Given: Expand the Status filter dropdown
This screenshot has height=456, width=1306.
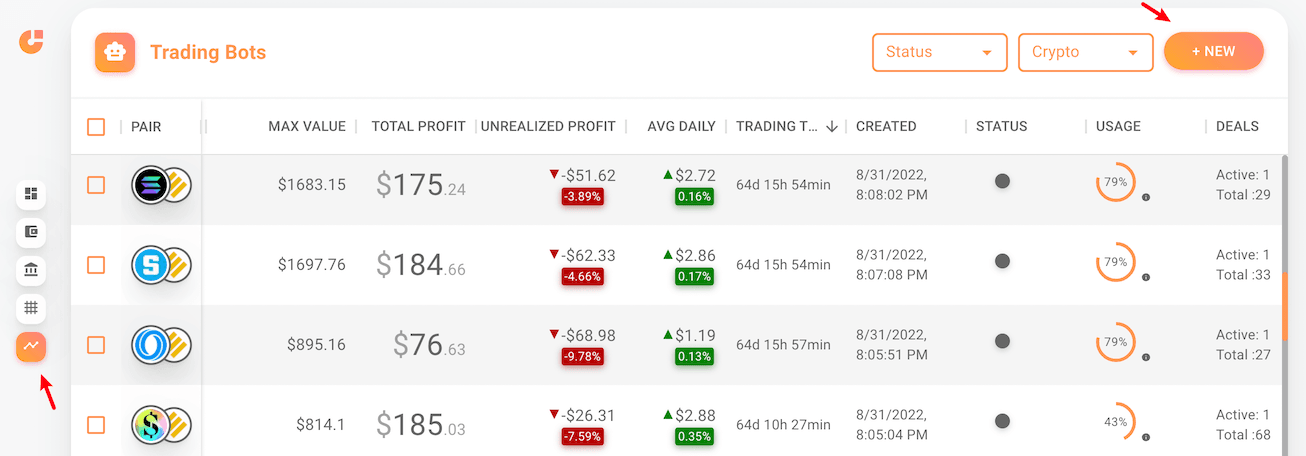Looking at the screenshot, I should (939, 52).
